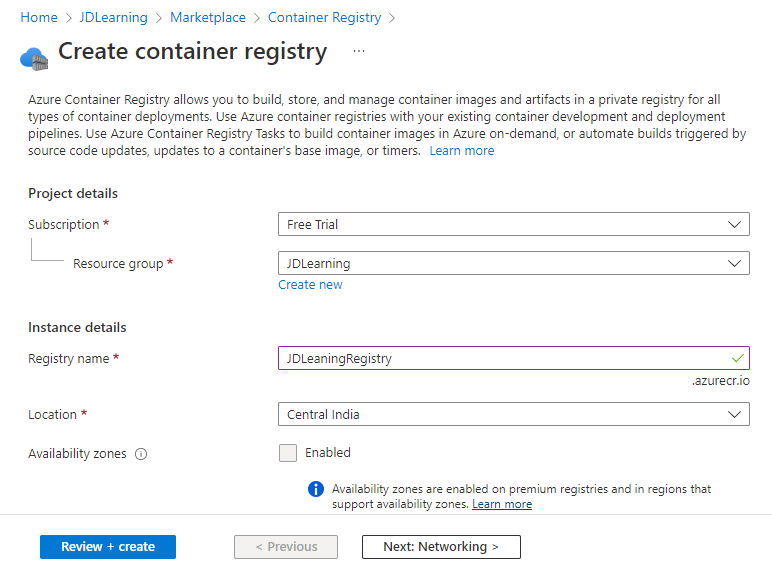Open Learn more about availability zones
This screenshot has width=772, height=568.
(x=502, y=505)
